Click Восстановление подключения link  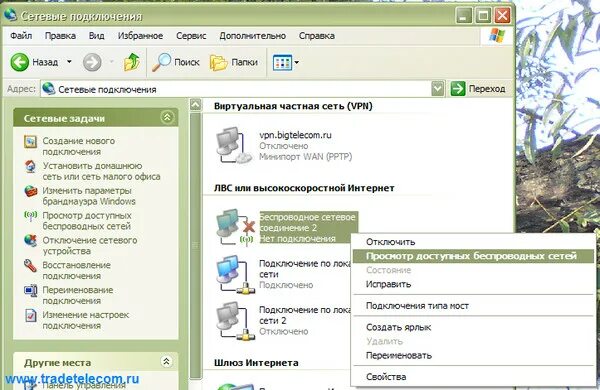[76, 270]
